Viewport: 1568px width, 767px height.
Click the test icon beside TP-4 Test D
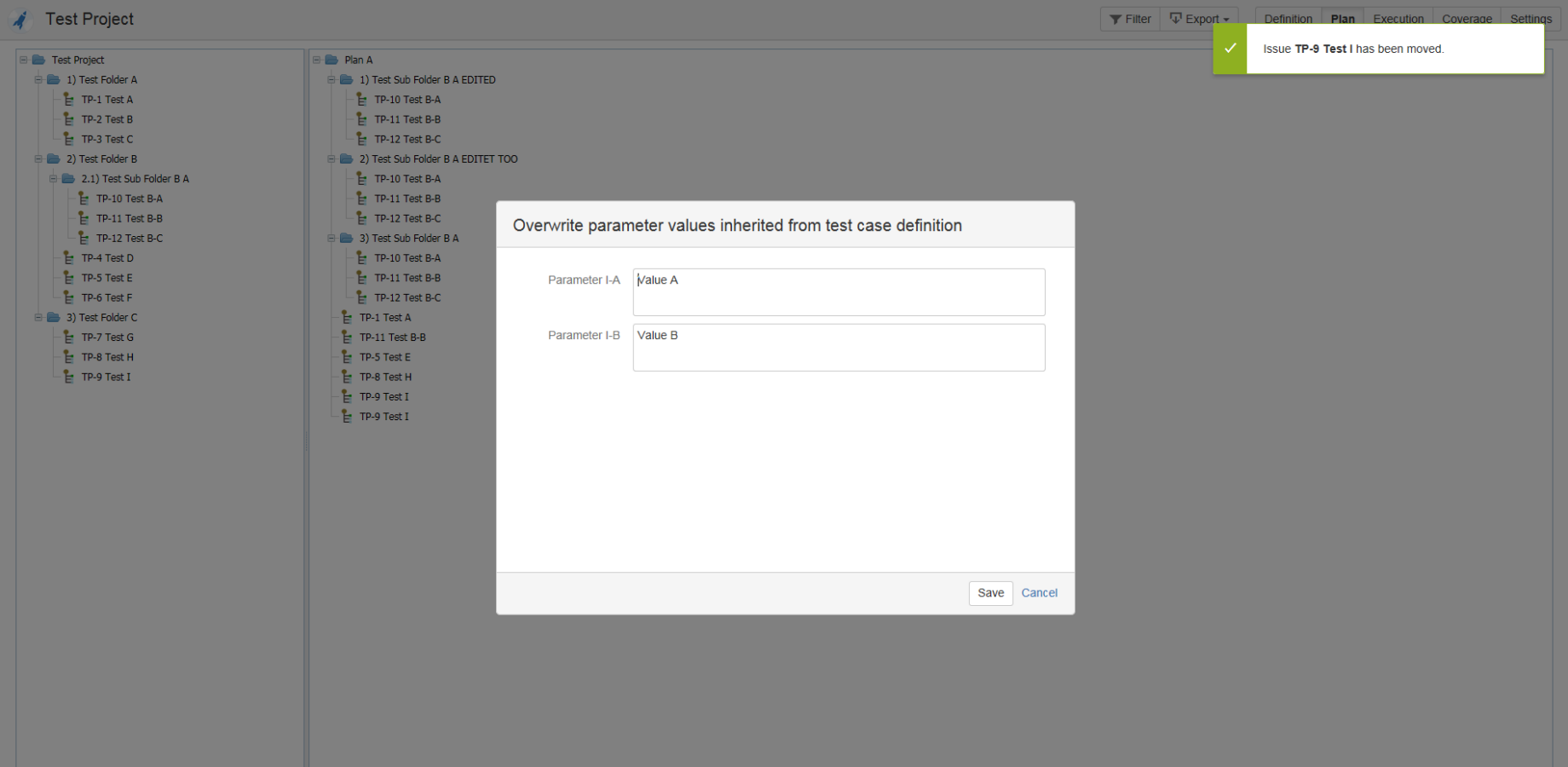pyautogui.click(x=69, y=258)
